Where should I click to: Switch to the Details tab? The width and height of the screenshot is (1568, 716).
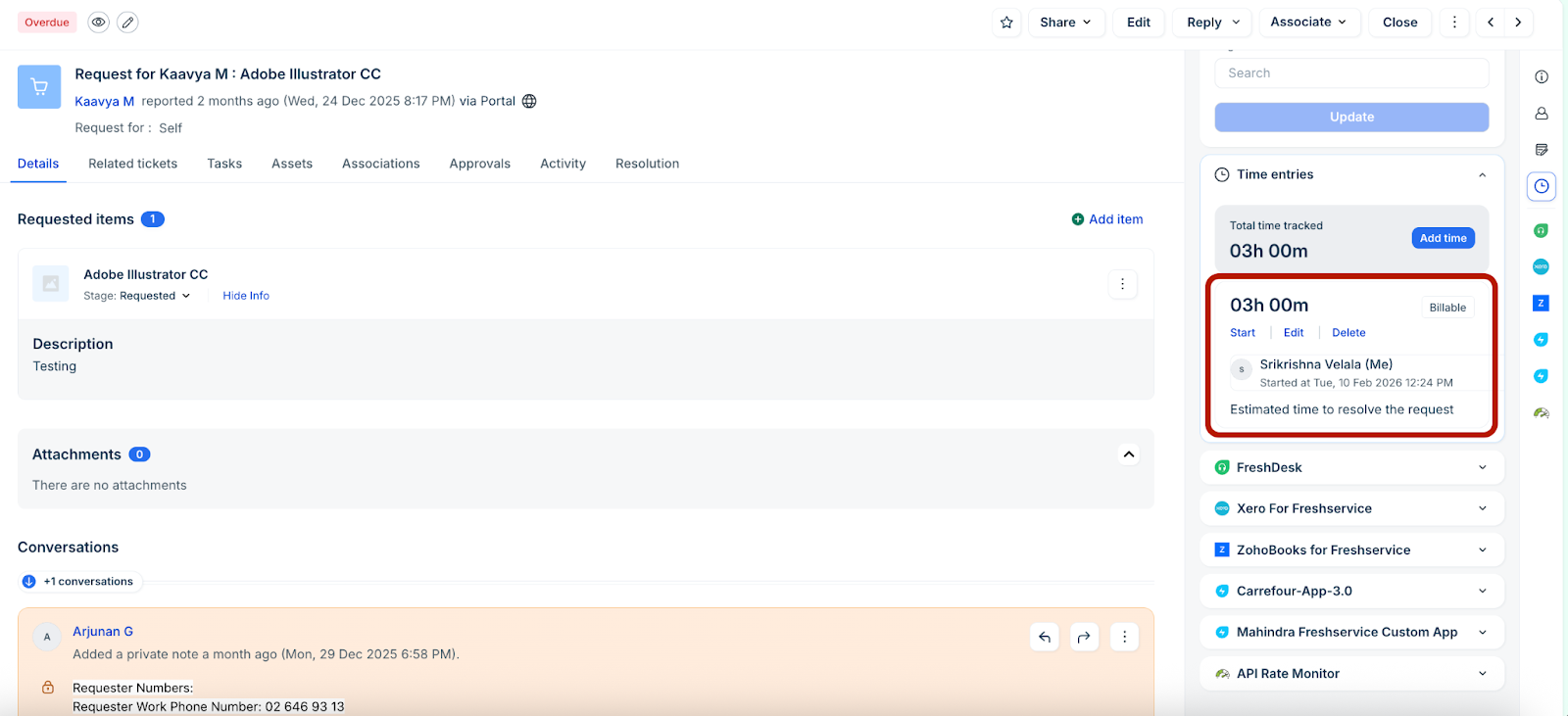(x=38, y=164)
